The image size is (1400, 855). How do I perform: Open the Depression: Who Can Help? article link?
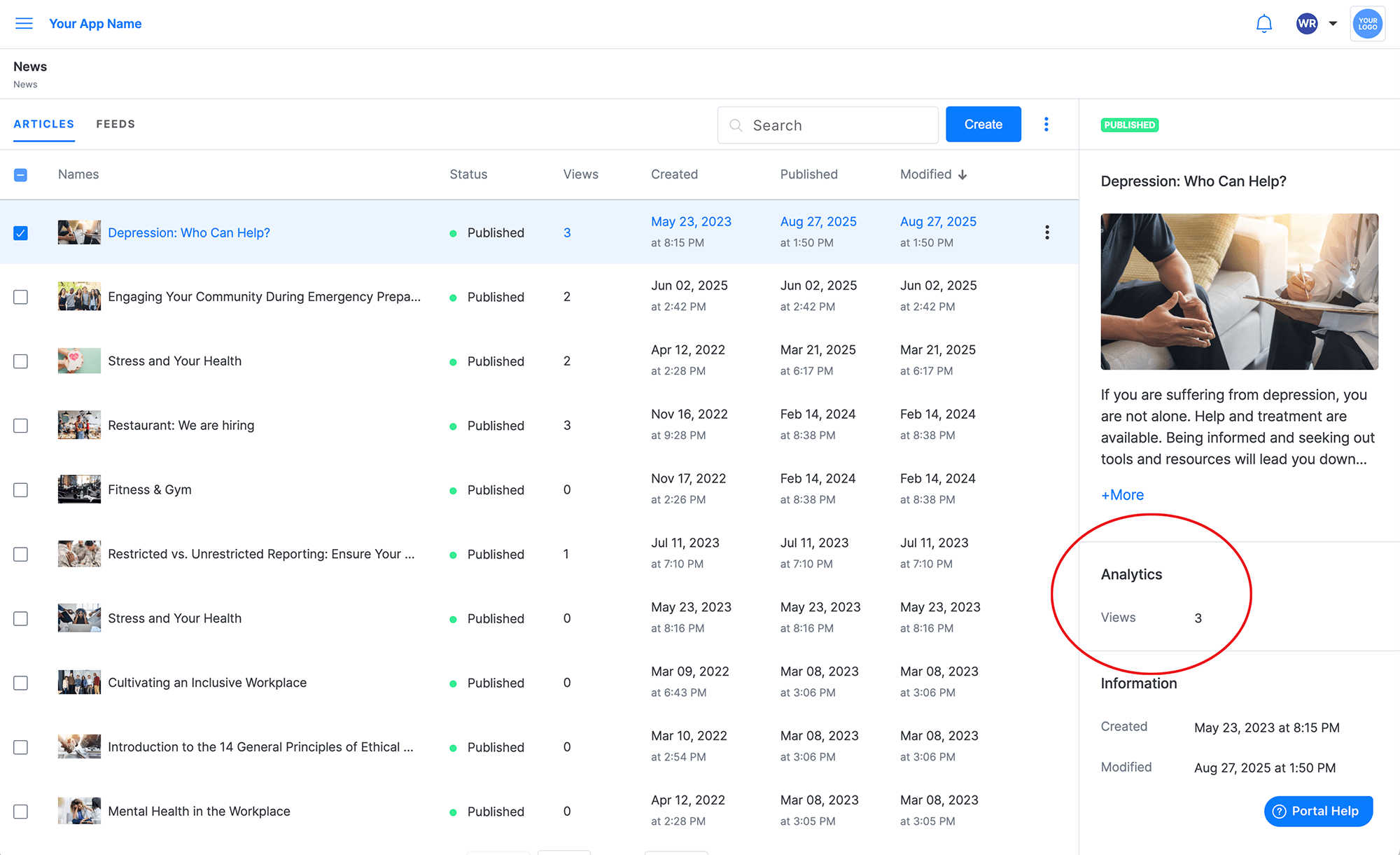pos(189,232)
